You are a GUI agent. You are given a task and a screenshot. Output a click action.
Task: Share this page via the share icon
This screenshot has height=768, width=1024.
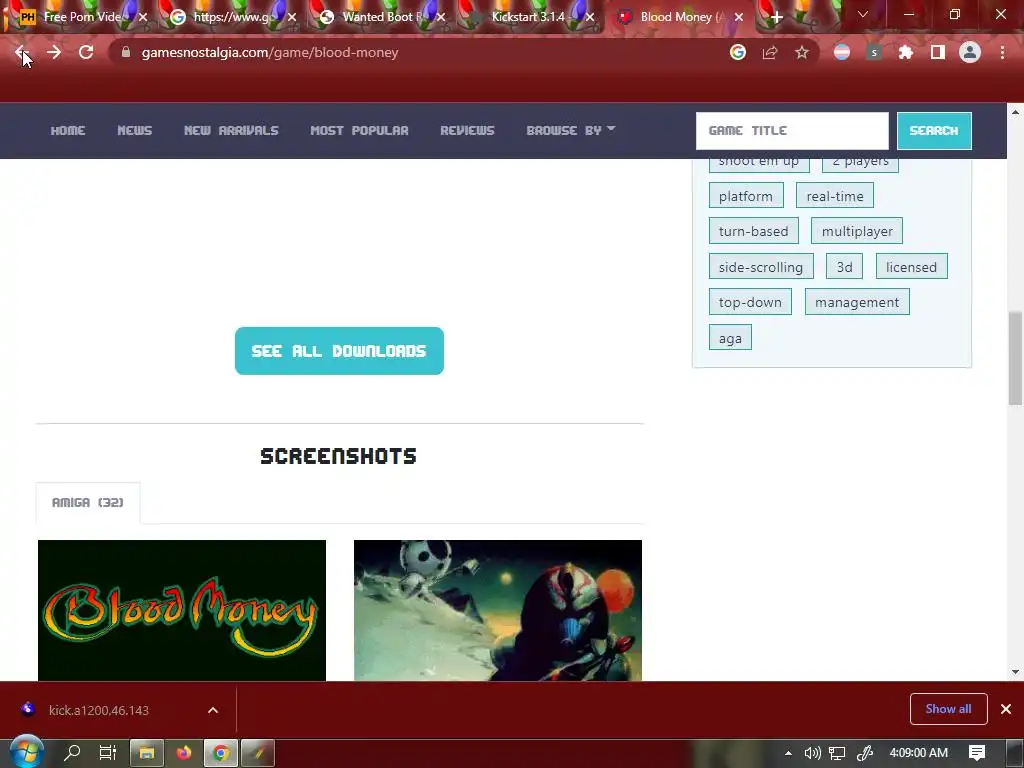coord(770,52)
